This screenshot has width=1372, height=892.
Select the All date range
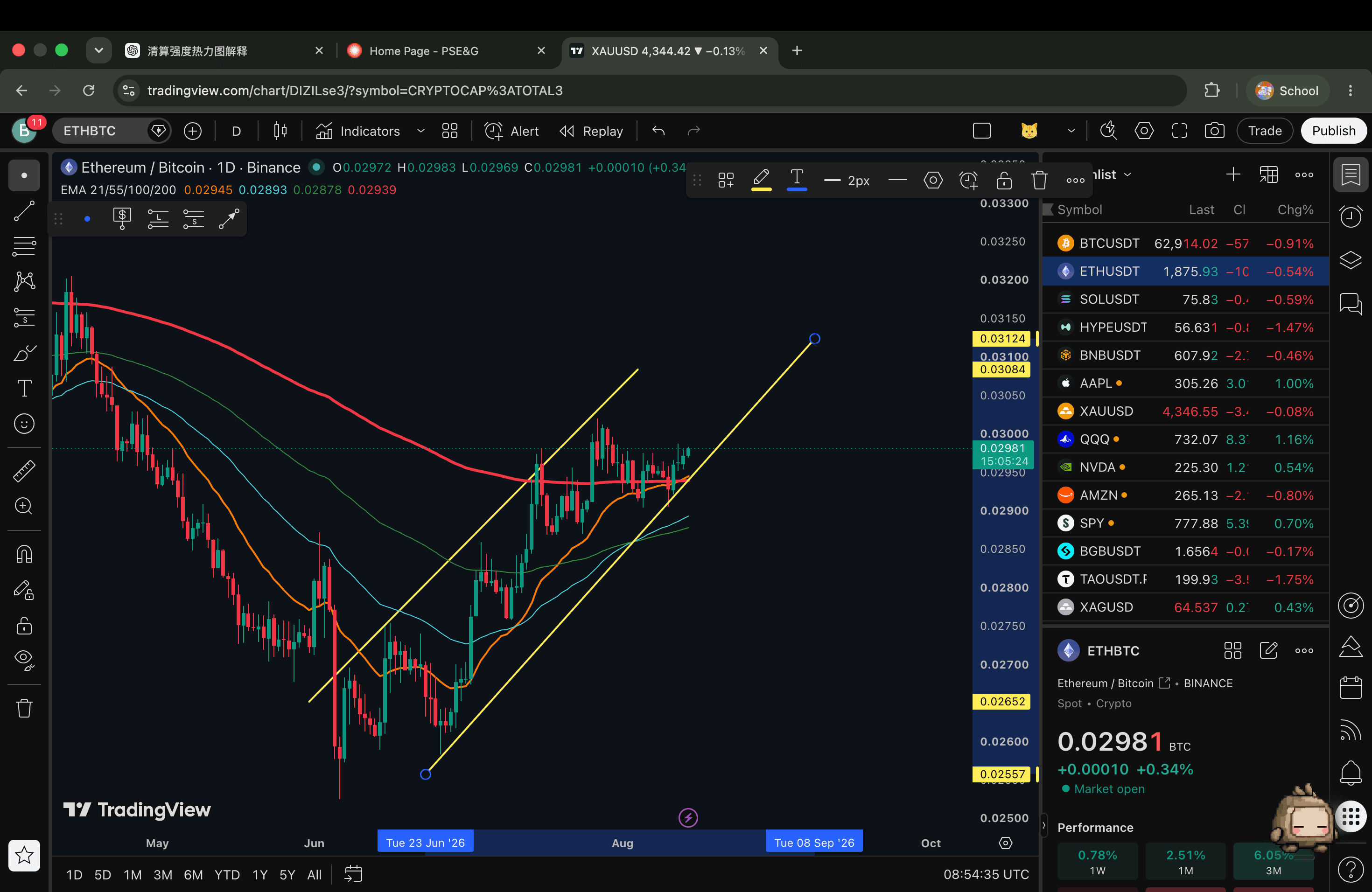314,875
